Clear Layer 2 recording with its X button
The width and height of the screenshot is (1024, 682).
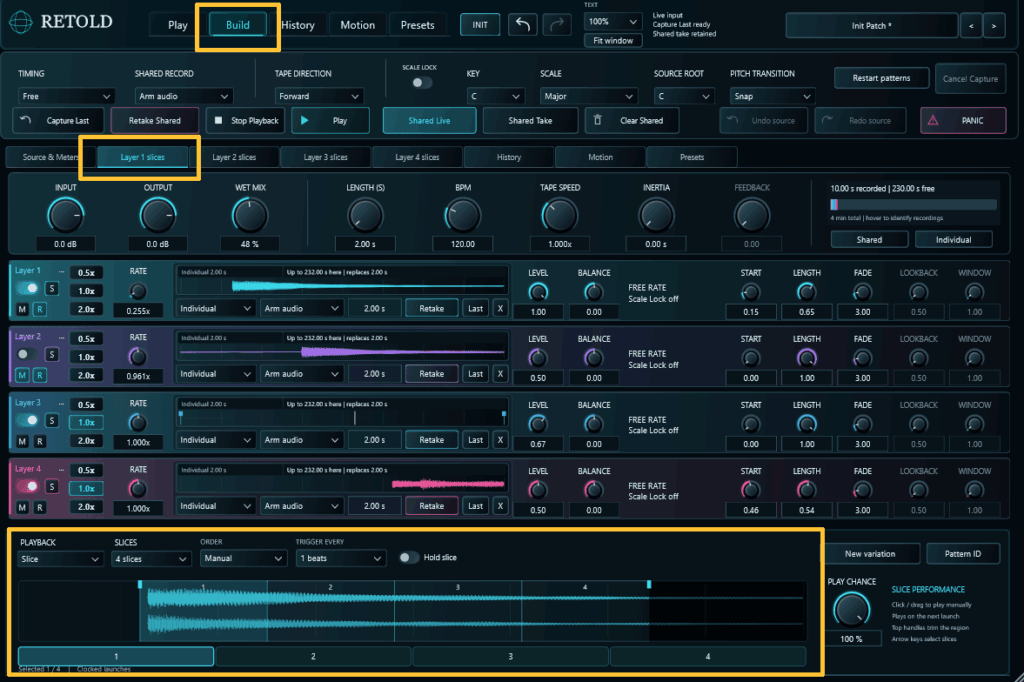tap(500, 374)
